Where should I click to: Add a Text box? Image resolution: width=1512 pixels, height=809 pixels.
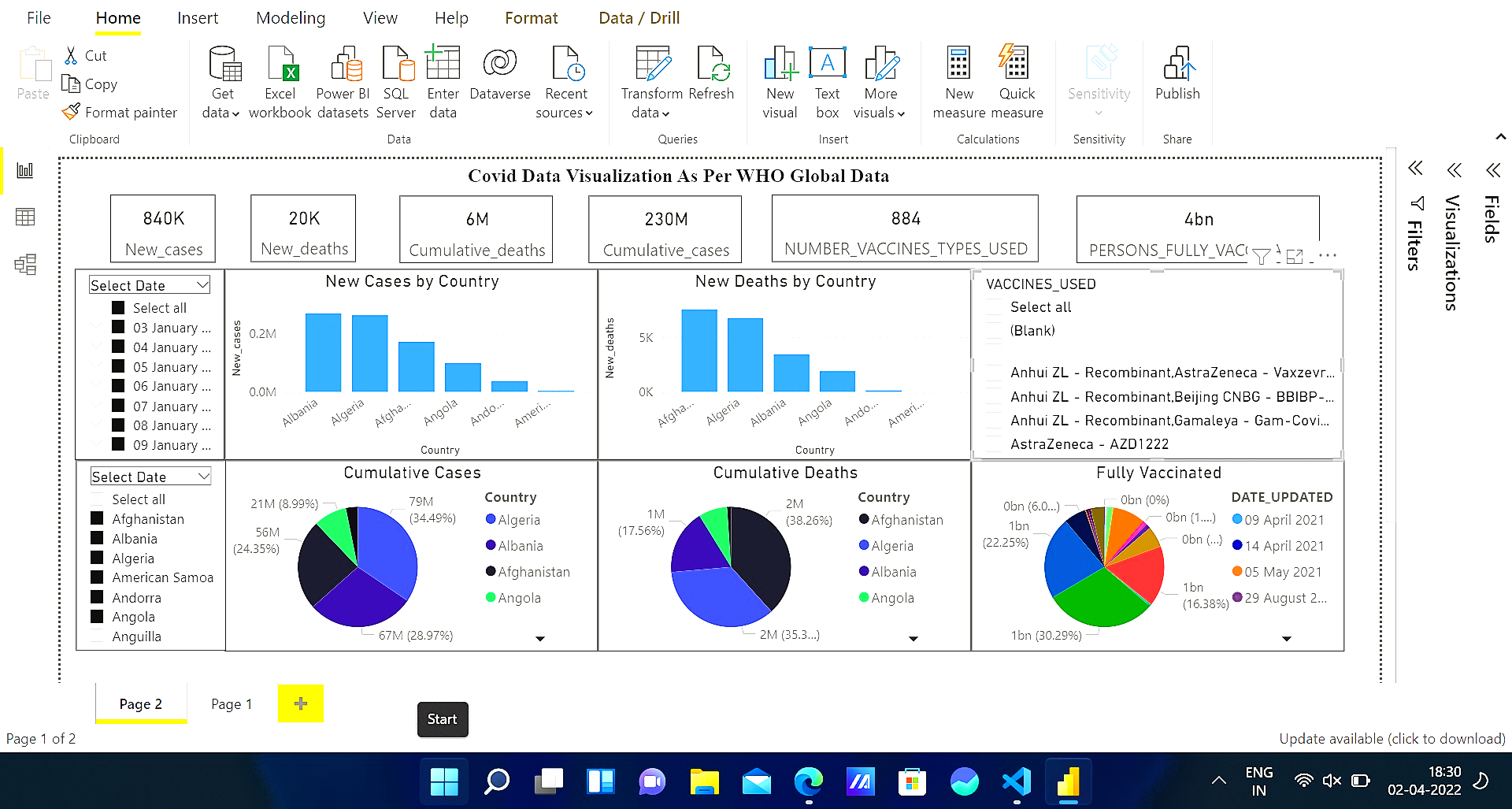(827, 65)
